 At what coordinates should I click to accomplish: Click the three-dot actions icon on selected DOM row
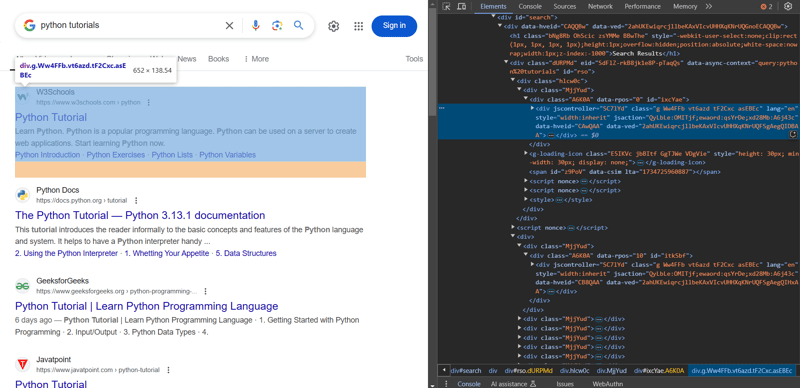(442, 108)
